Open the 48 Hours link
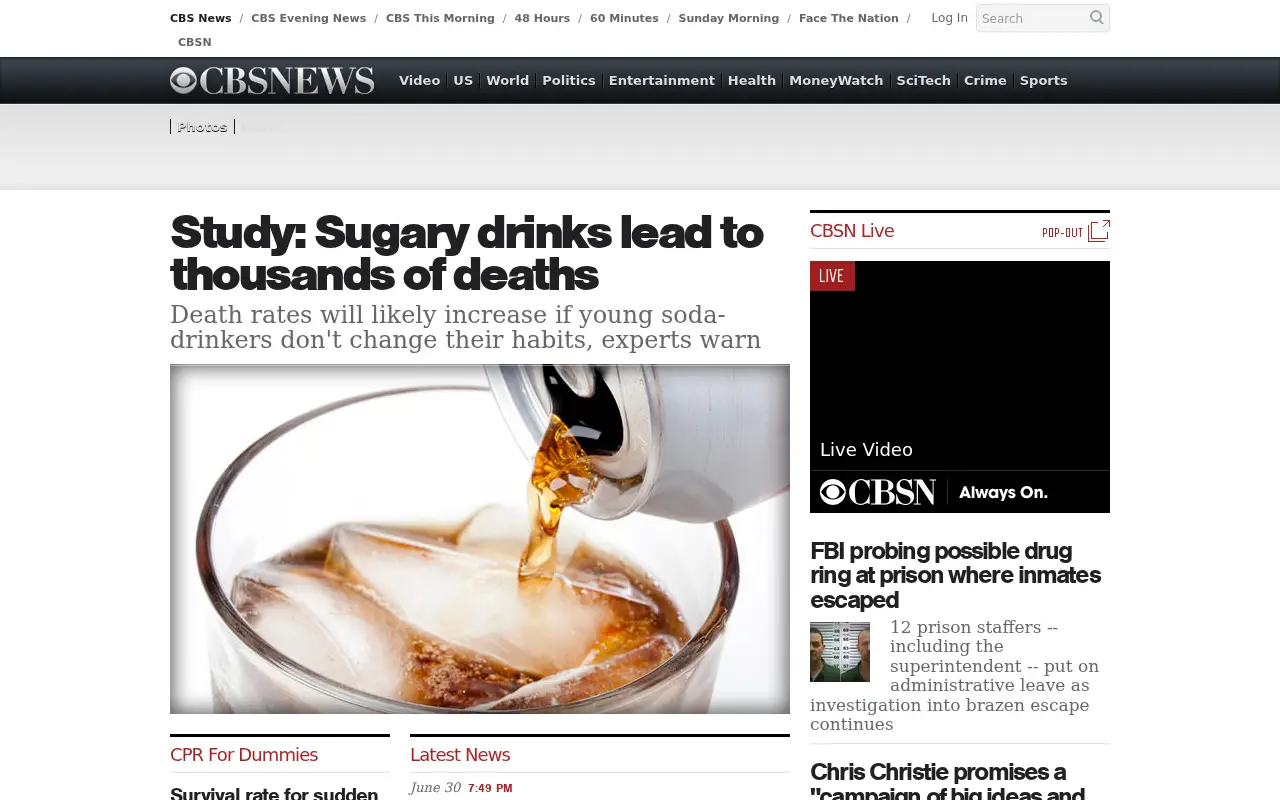The height and width of the screenshot is (800, 1280). coord(542,18)
